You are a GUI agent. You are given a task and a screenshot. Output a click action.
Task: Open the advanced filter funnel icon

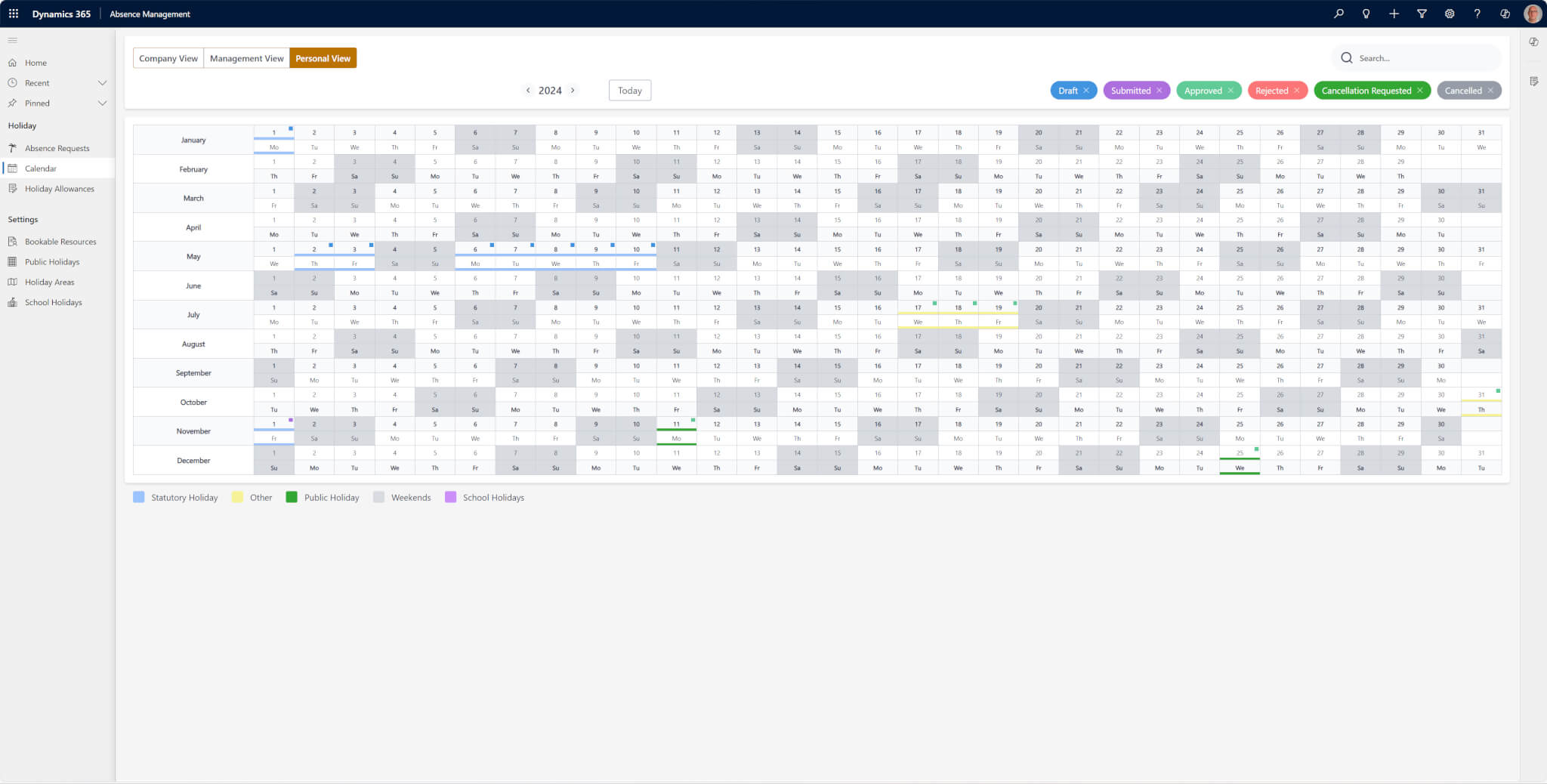(1422, 14)
